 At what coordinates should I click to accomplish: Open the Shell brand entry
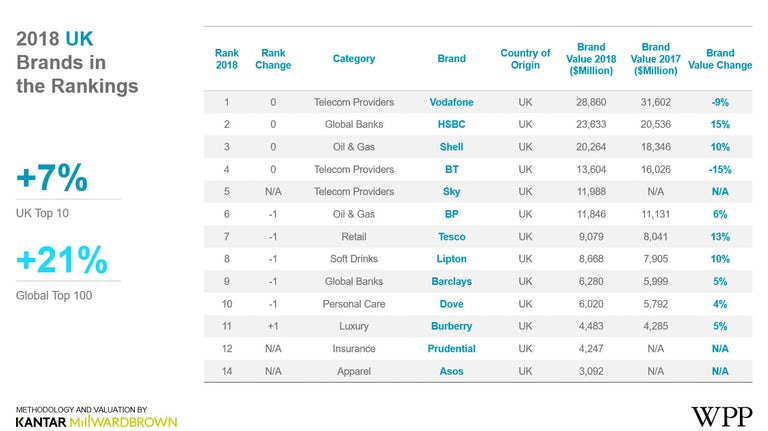(452, 147)
